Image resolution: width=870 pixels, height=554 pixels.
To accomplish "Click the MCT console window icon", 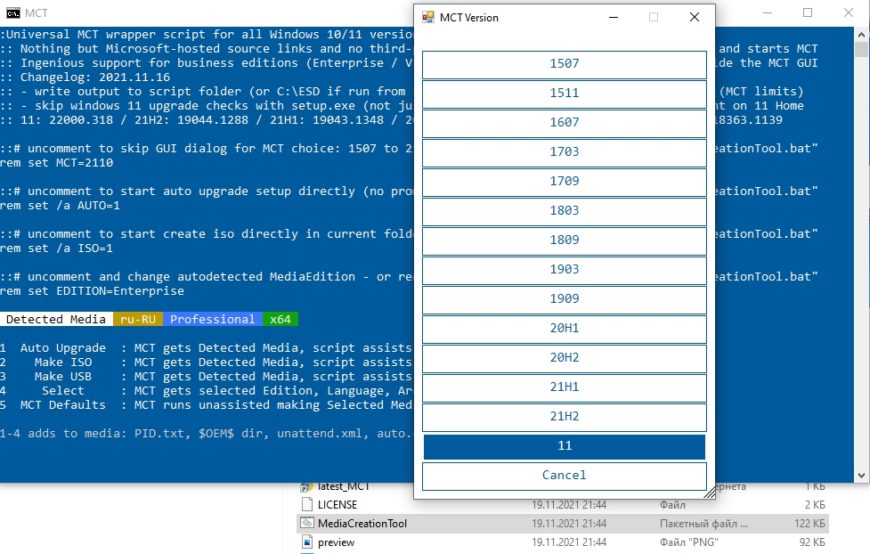I will (x=12, y=13).
